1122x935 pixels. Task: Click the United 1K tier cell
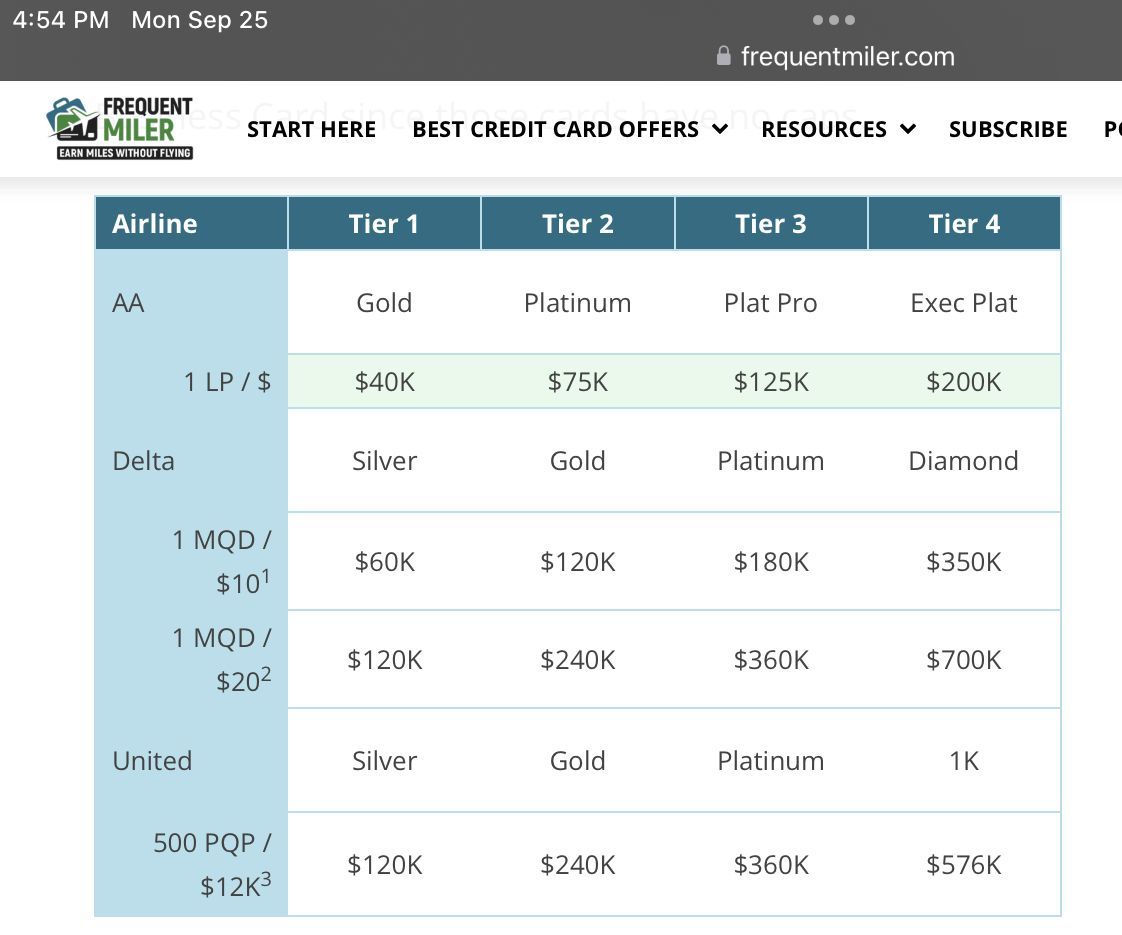click(964, 760)
